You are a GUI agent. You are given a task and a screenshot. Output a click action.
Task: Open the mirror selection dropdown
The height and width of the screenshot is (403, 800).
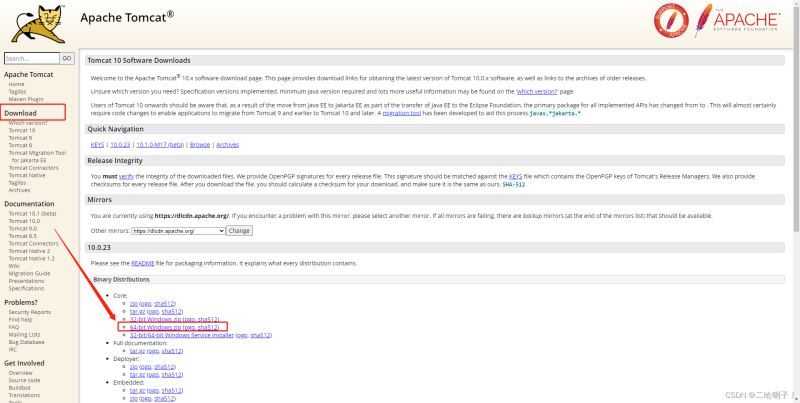point(178,230)
